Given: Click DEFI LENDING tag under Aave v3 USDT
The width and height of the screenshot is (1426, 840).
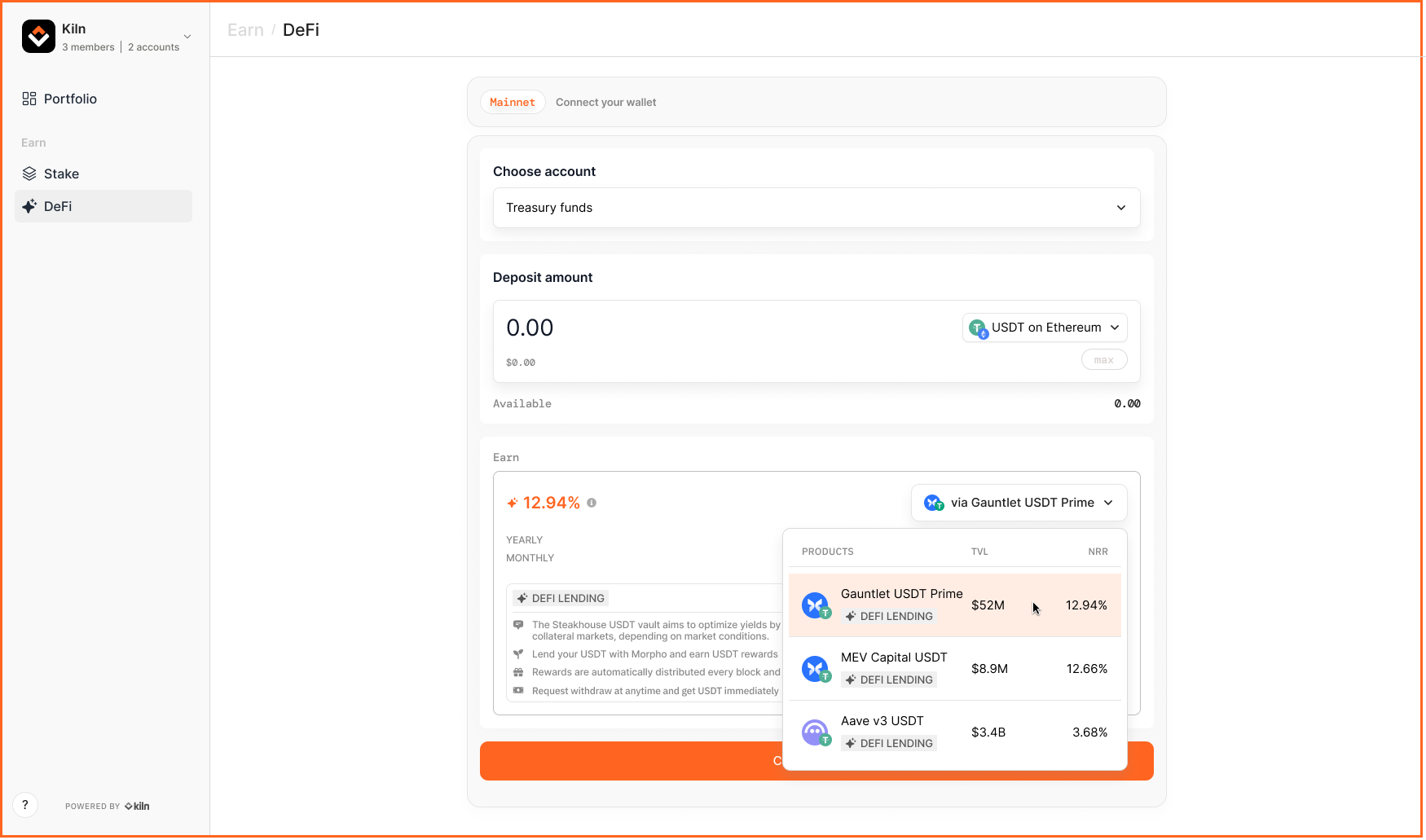Looking at the screenshot, I should [889, 743].
